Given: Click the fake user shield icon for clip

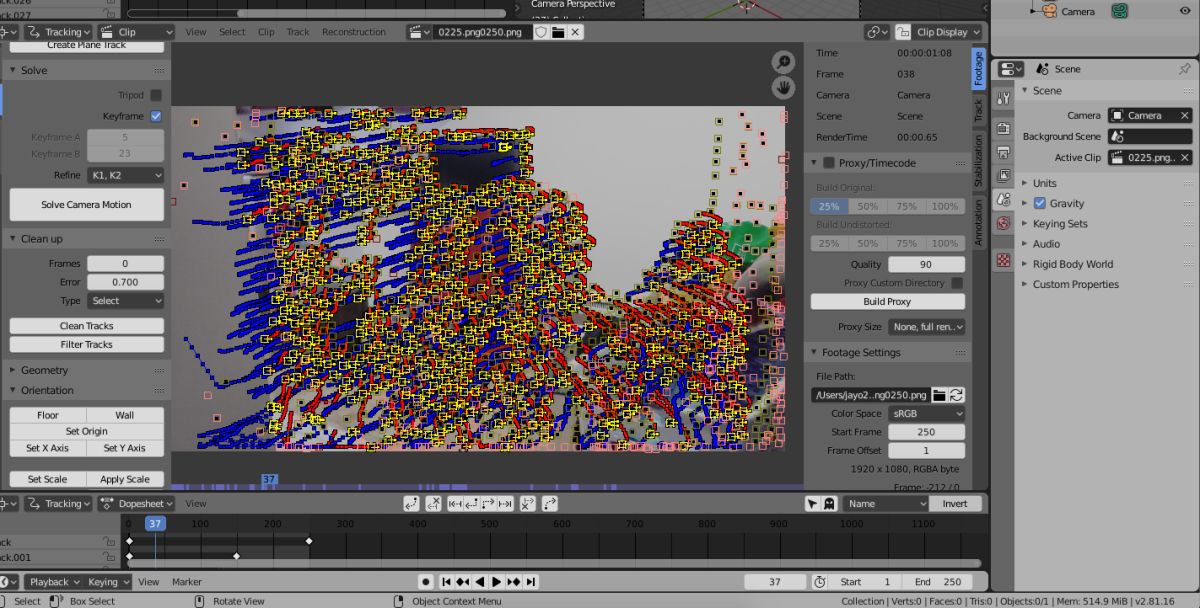Looking at the screenshot, I should [x=541, y=32].
